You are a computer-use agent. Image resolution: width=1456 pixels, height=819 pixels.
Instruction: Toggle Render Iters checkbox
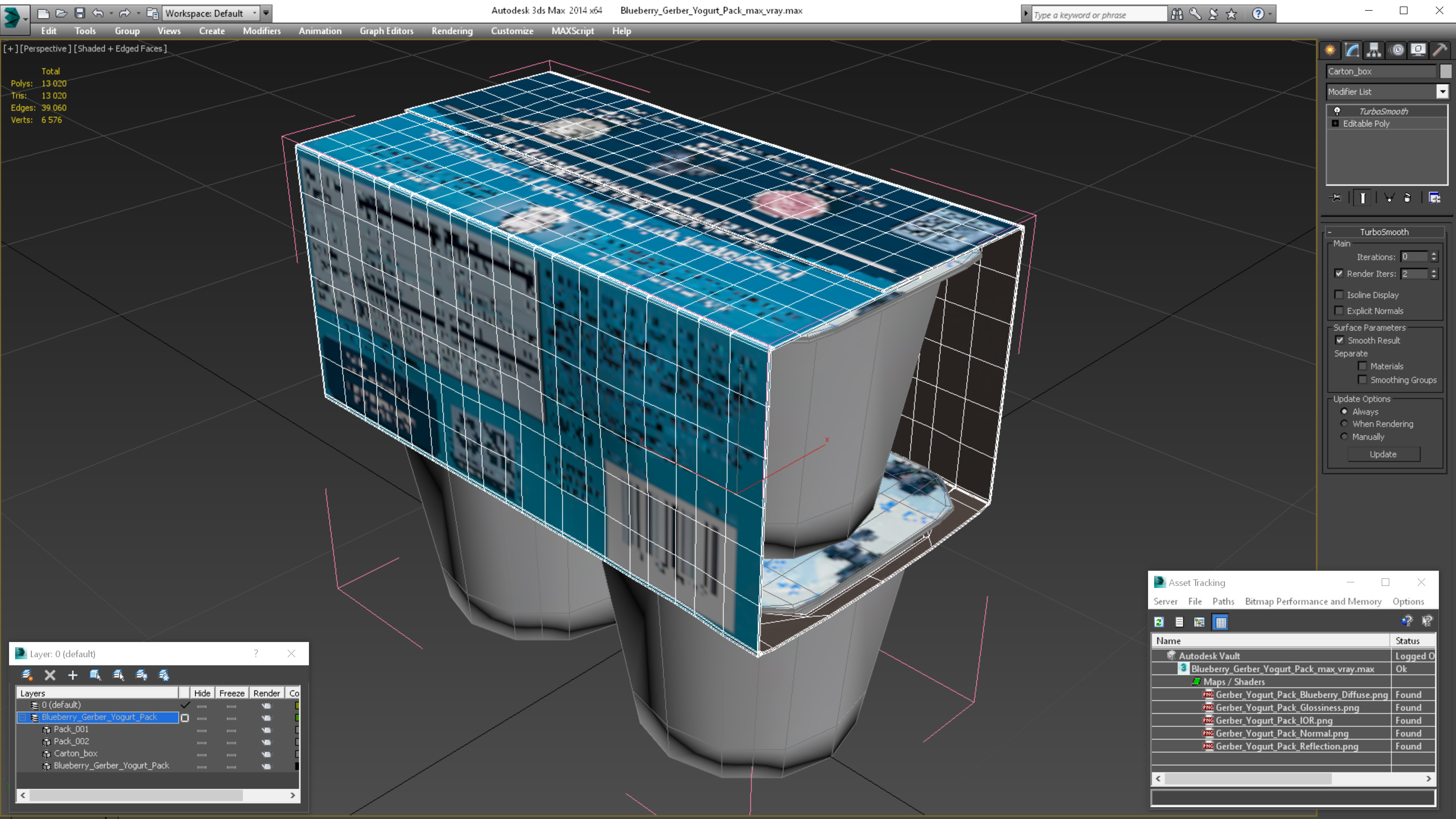pyautogui.click(x=1339, y=274)
